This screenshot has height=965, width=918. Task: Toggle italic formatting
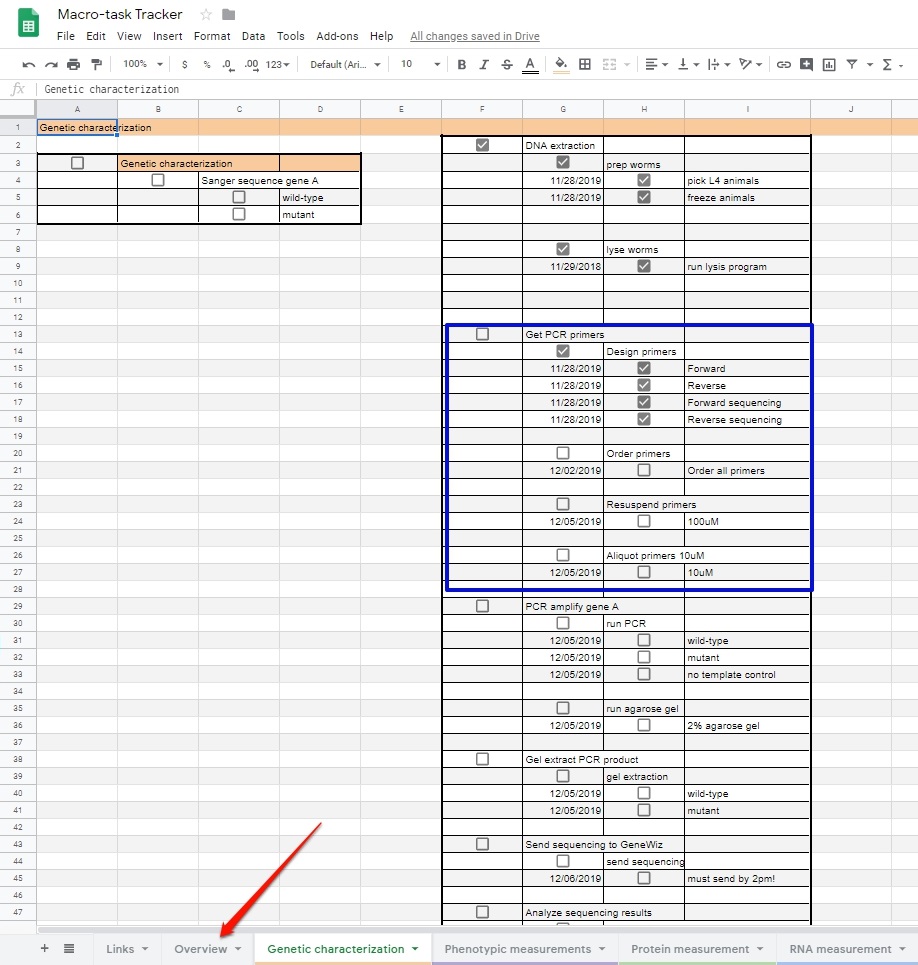click(484, 65)
